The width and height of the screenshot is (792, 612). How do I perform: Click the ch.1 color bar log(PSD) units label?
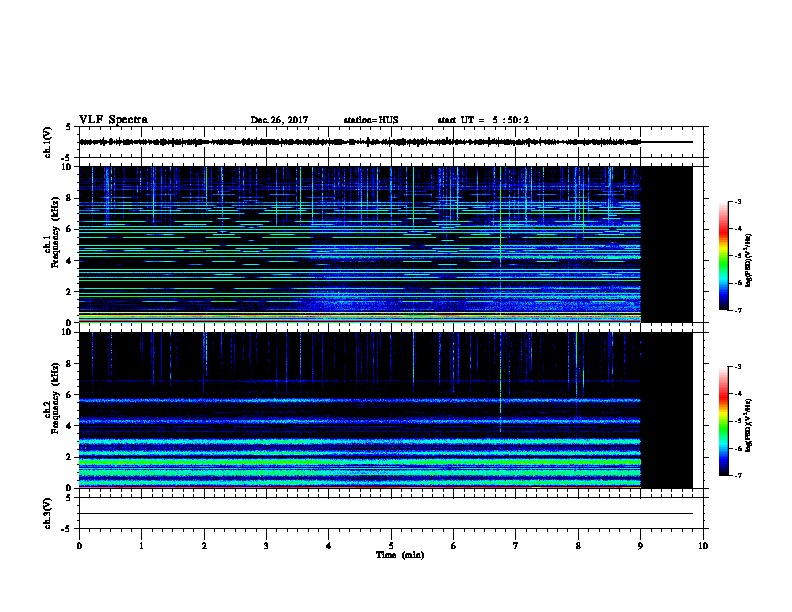[x=749, y=261]
